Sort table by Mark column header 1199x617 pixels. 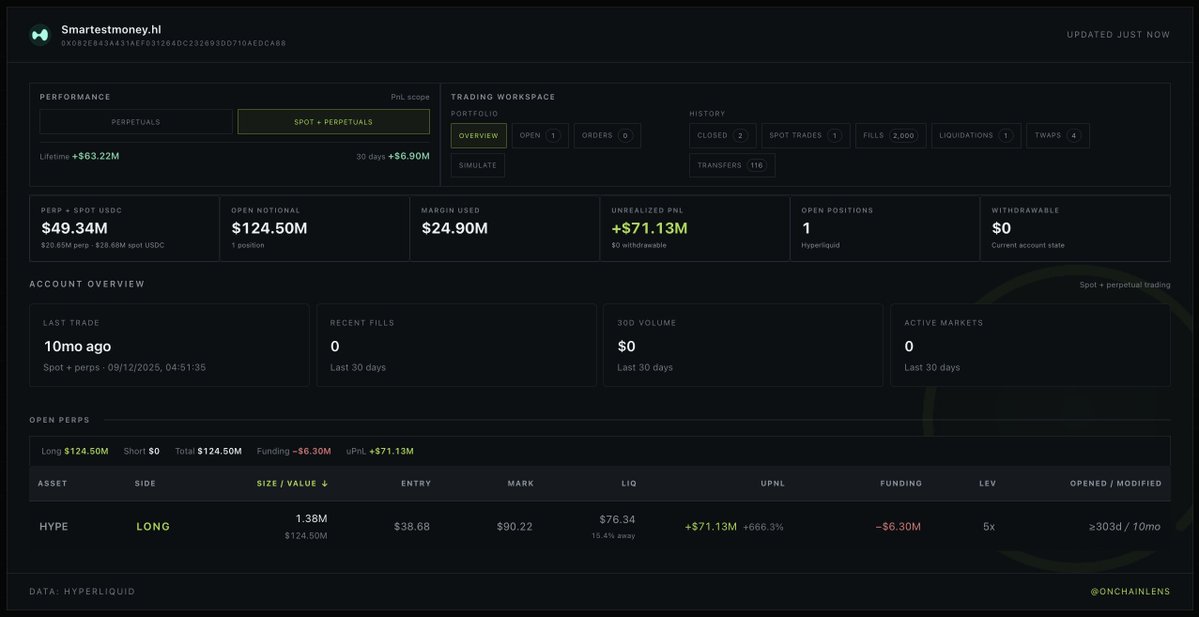(x=521, y=483)
